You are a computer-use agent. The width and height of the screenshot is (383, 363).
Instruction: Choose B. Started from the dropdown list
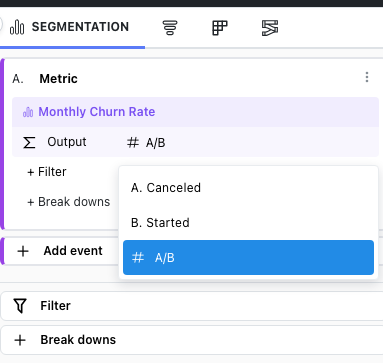[248, 223]
